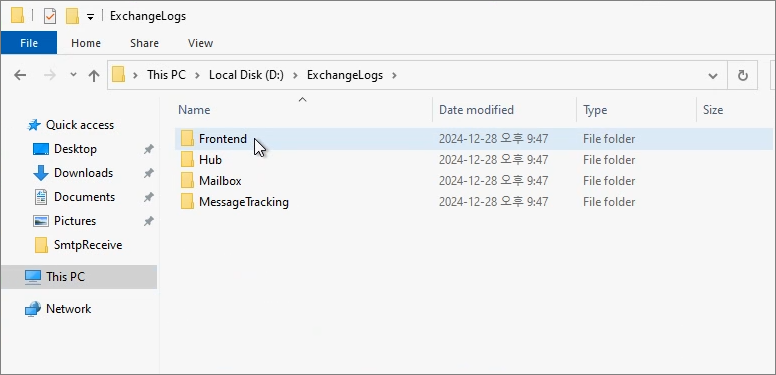The width and height of the screenshot is (776, 375).
Task: Click the Forward navigation arrow
Action: pyautogui.click(x=49, y=75)
